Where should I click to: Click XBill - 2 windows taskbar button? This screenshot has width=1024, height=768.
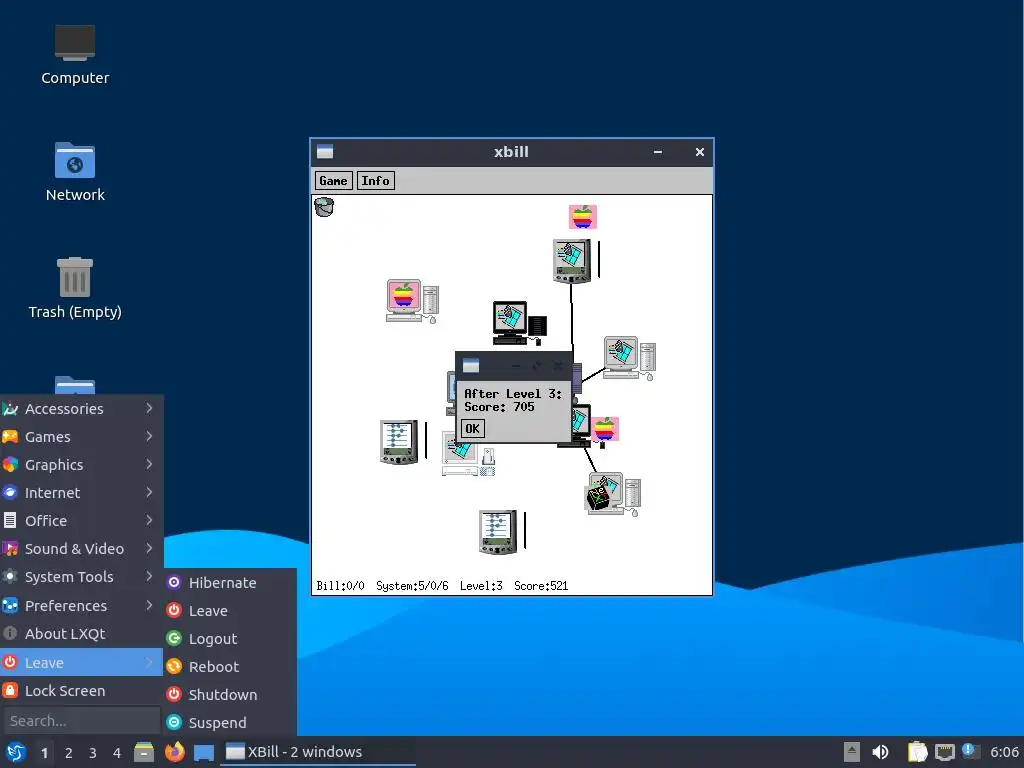(317, 752)
